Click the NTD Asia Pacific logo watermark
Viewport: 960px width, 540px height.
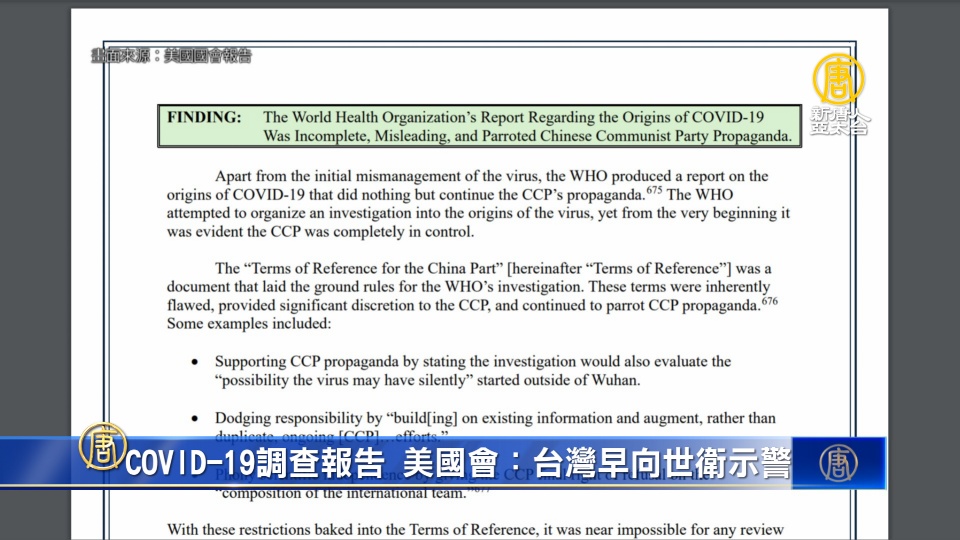pyautogui.click(x=838, y=93)
